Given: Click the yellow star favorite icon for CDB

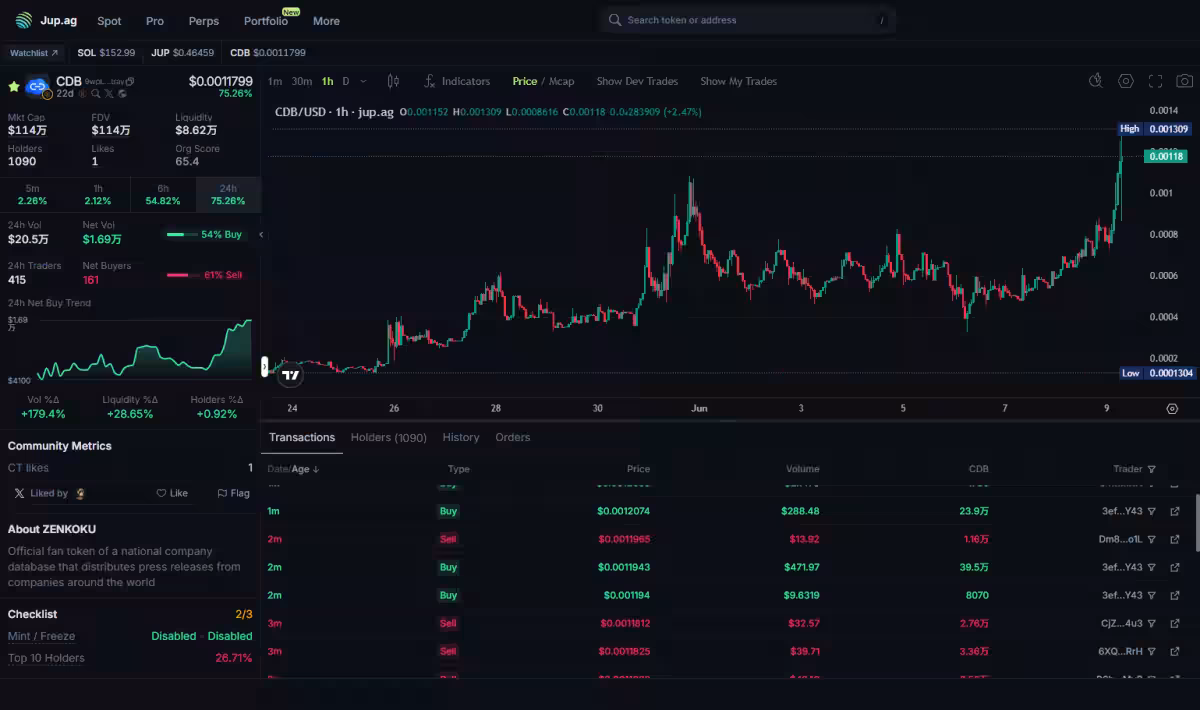Looking at the screenshot, I should click(14, 87).
